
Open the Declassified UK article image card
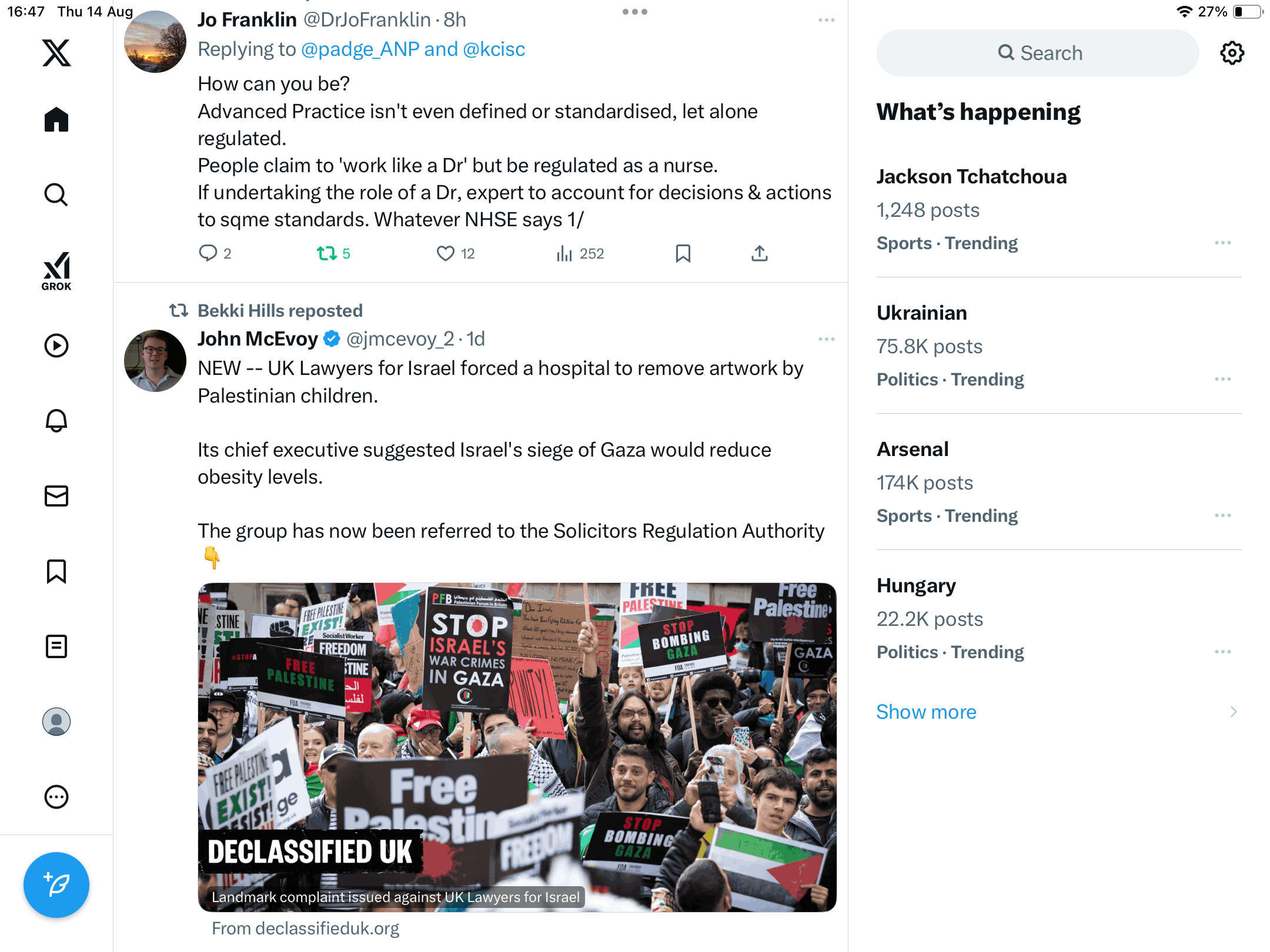pos(517,747)
